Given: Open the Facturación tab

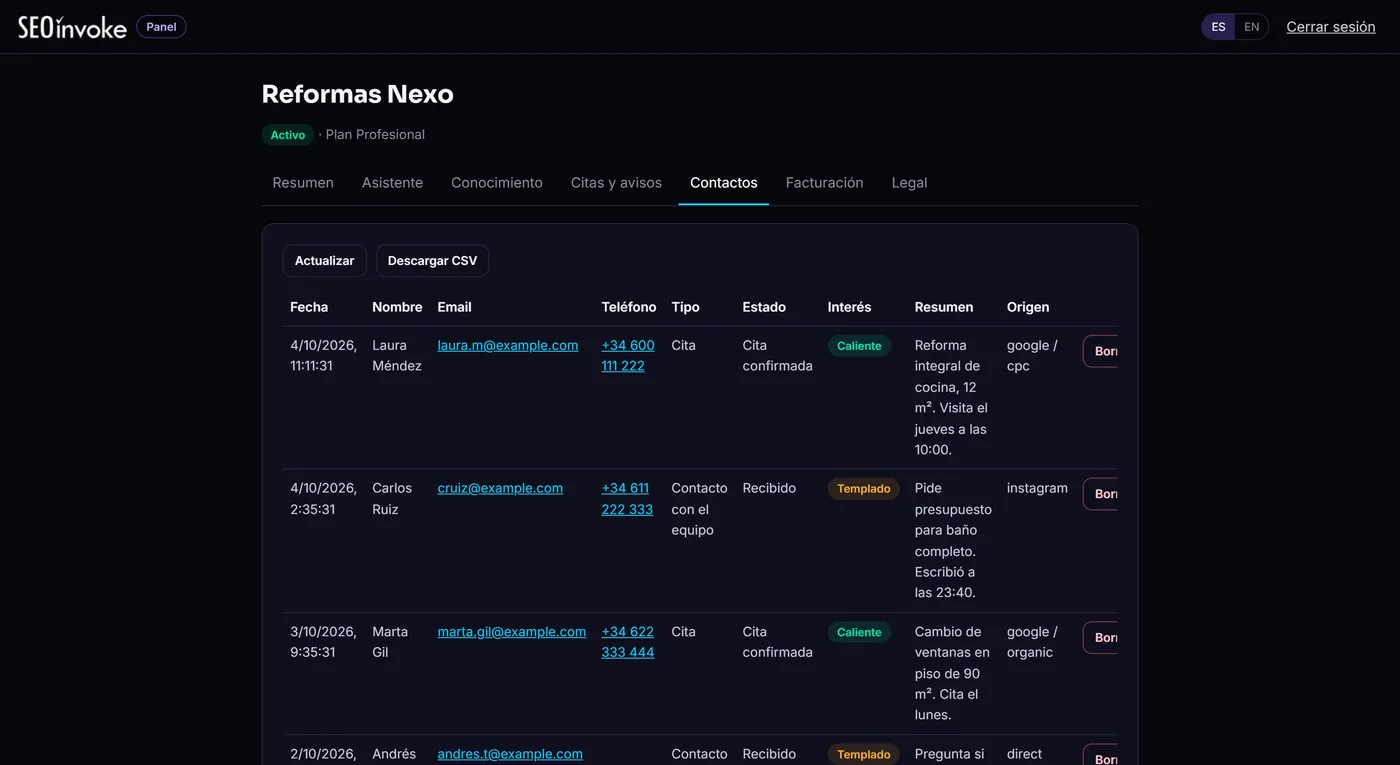Looking at the screenshot, I should (824, 183).
